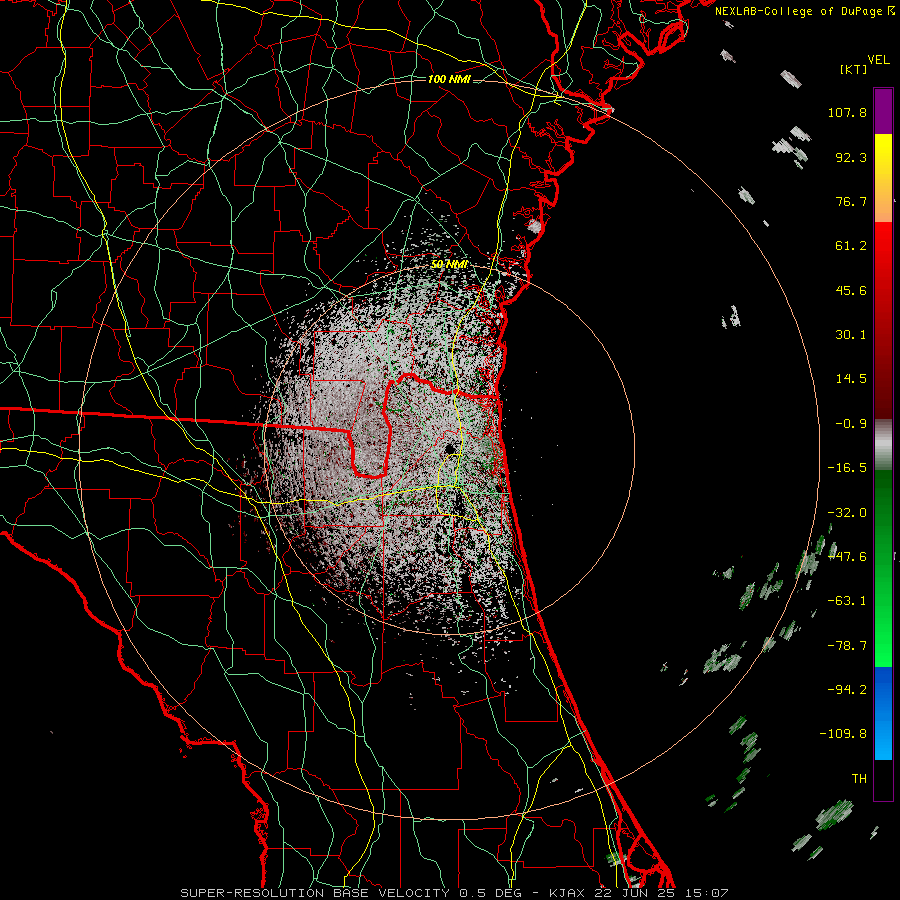This screenshot has height=900, width=900.
Task: Click the -32.0 velocity scale value
Action: click(847, 513)
